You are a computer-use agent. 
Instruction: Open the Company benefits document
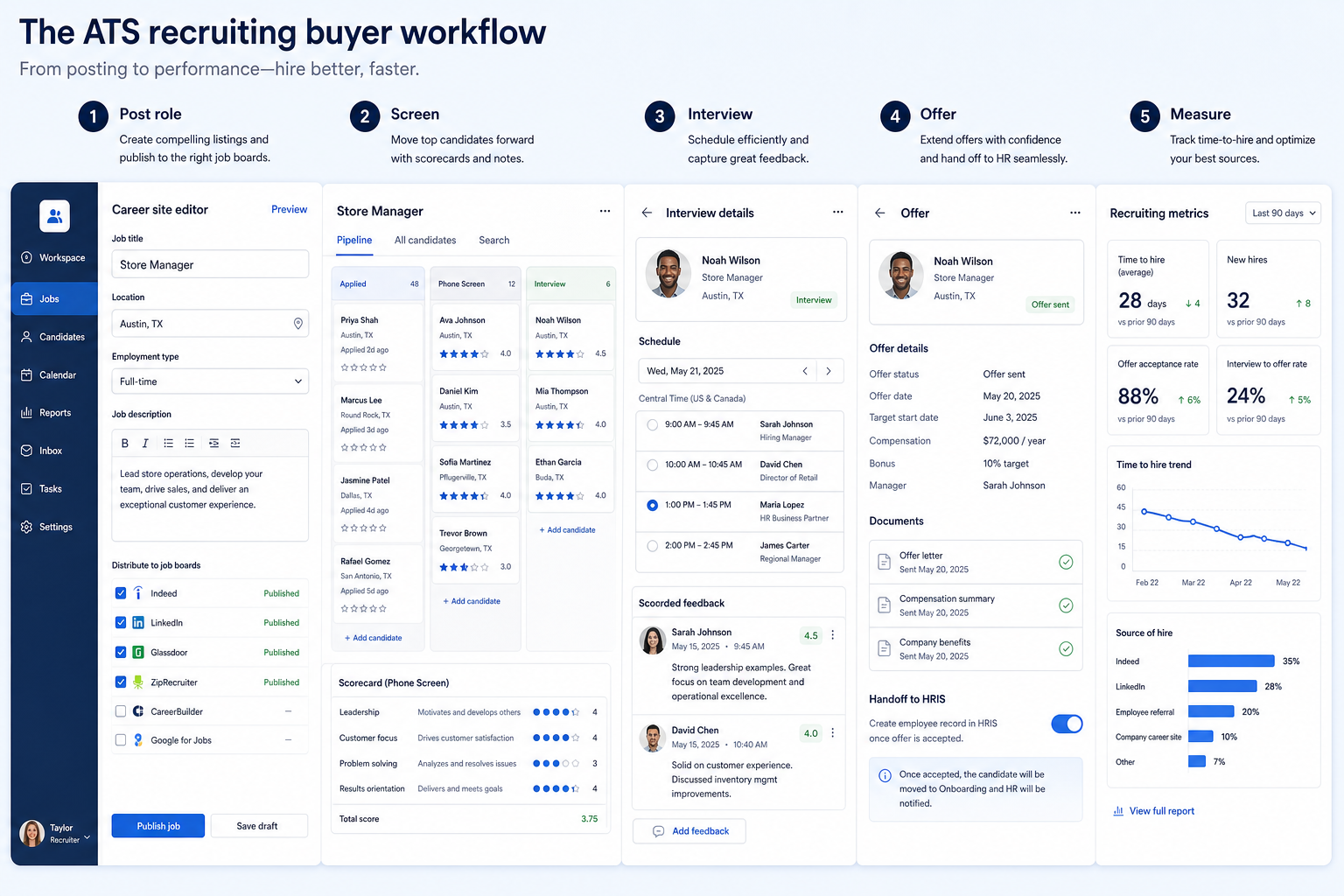(x=976, y=649)
